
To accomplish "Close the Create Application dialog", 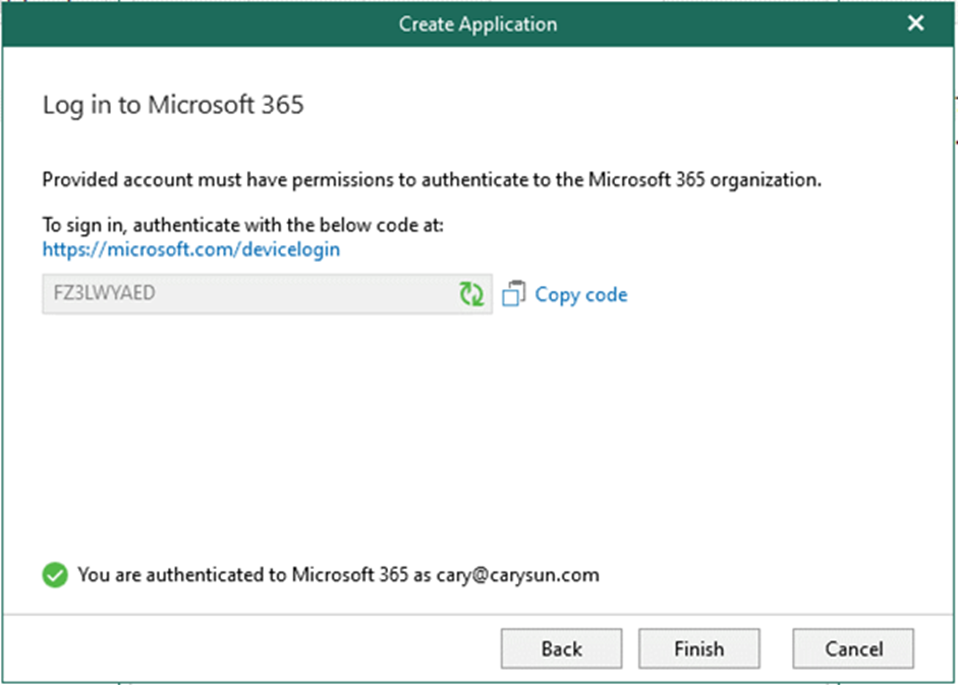I will tap(915, 23).
